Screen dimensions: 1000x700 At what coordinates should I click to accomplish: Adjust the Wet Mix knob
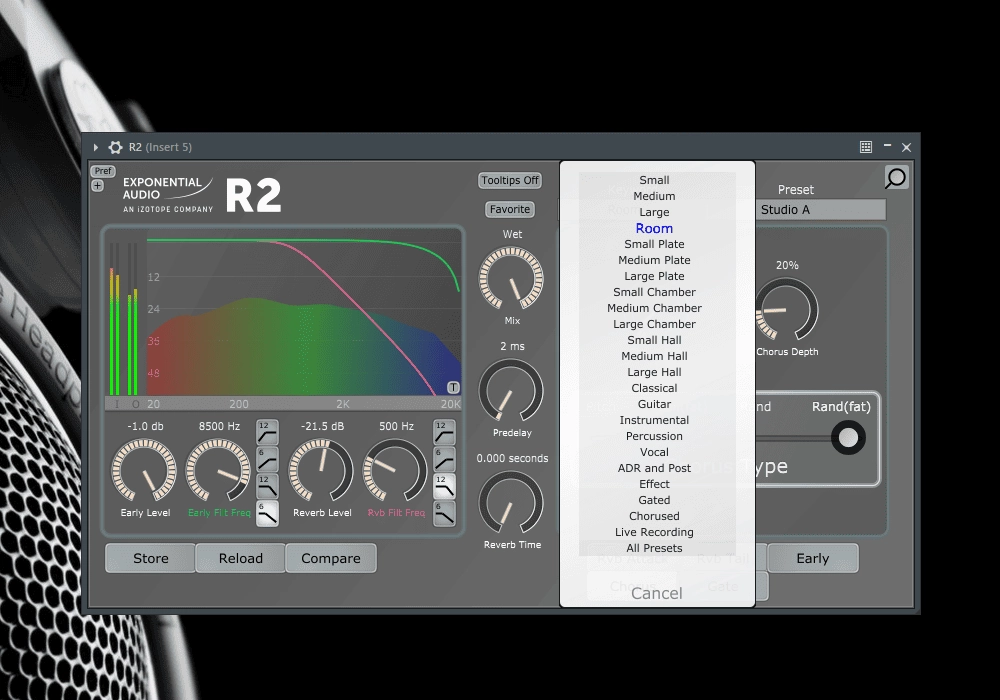point(511,279)
